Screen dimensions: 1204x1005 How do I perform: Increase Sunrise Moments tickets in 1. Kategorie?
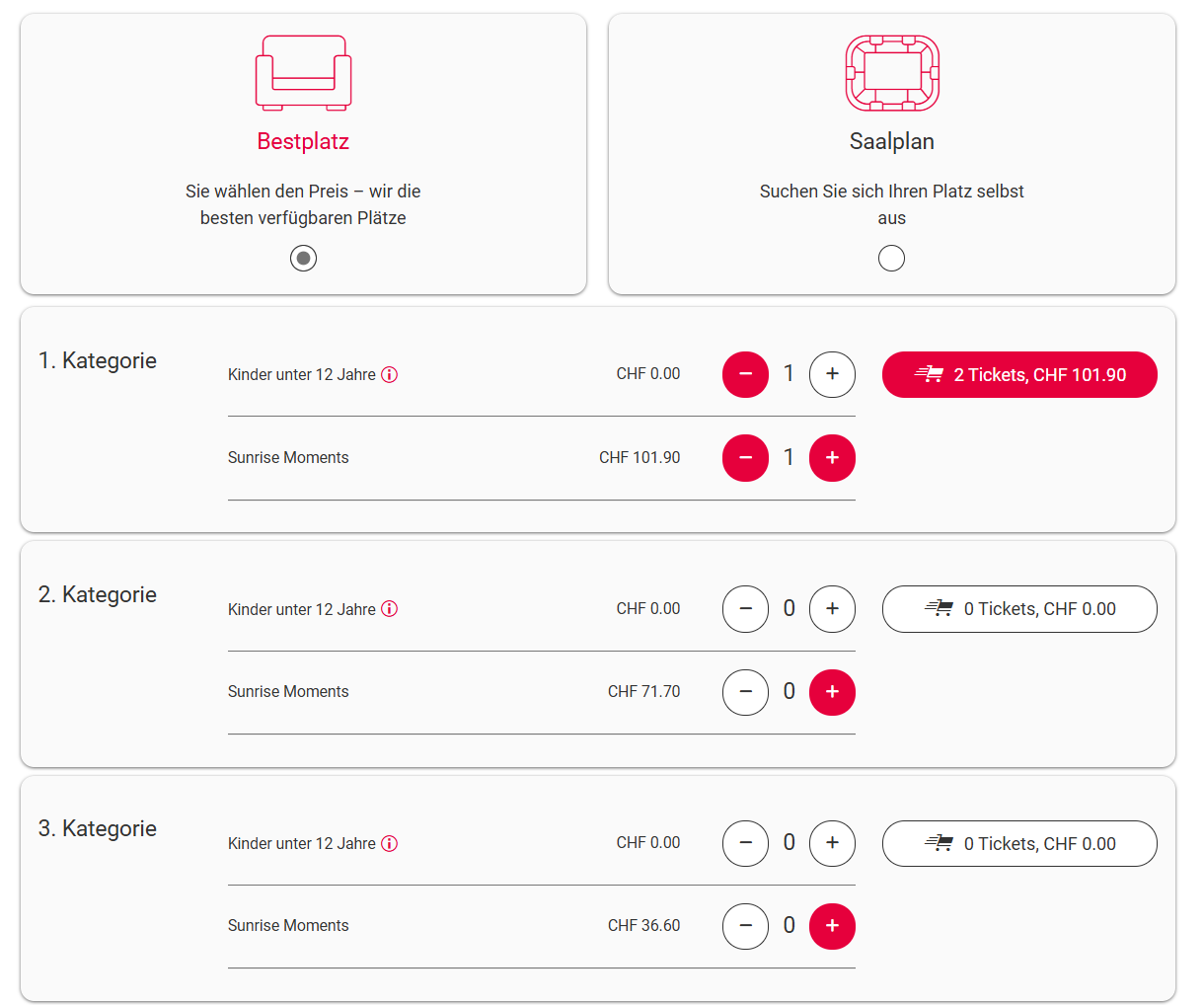pyautogui.click(x=832, y=458)
